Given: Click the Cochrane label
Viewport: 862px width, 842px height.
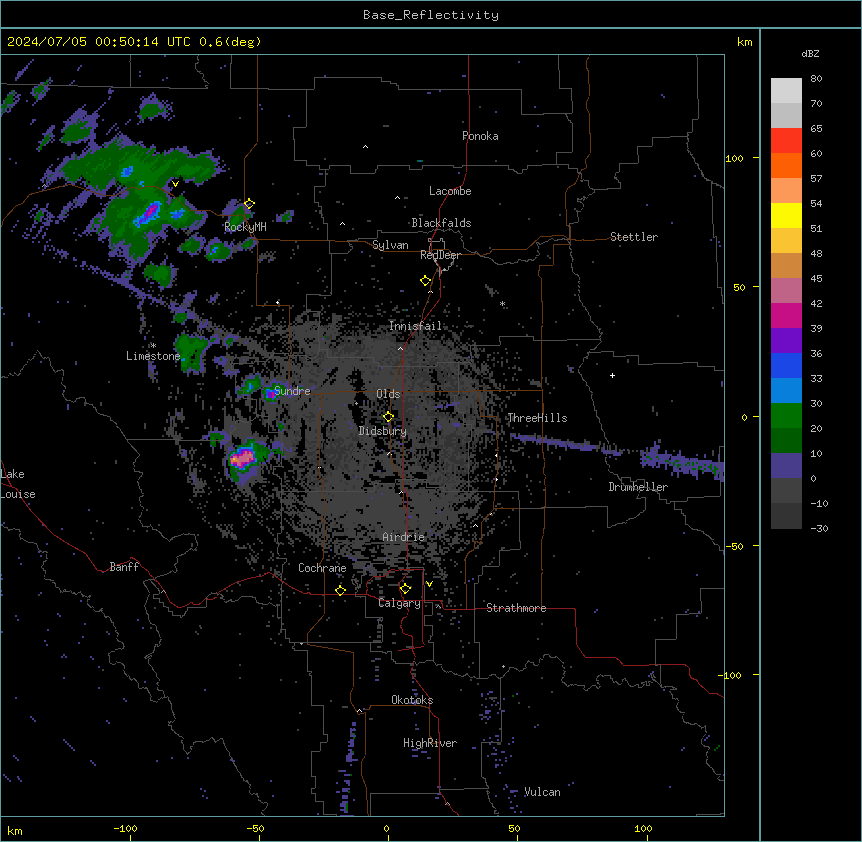Looking at the screenshot, I should [x=322, y=568].
